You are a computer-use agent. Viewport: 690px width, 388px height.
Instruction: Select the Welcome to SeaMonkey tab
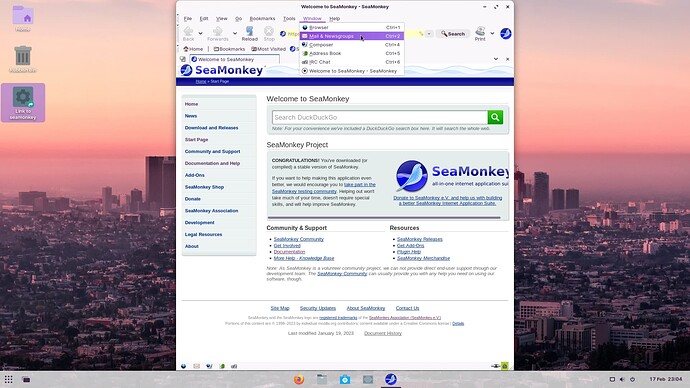pos(235,59)
